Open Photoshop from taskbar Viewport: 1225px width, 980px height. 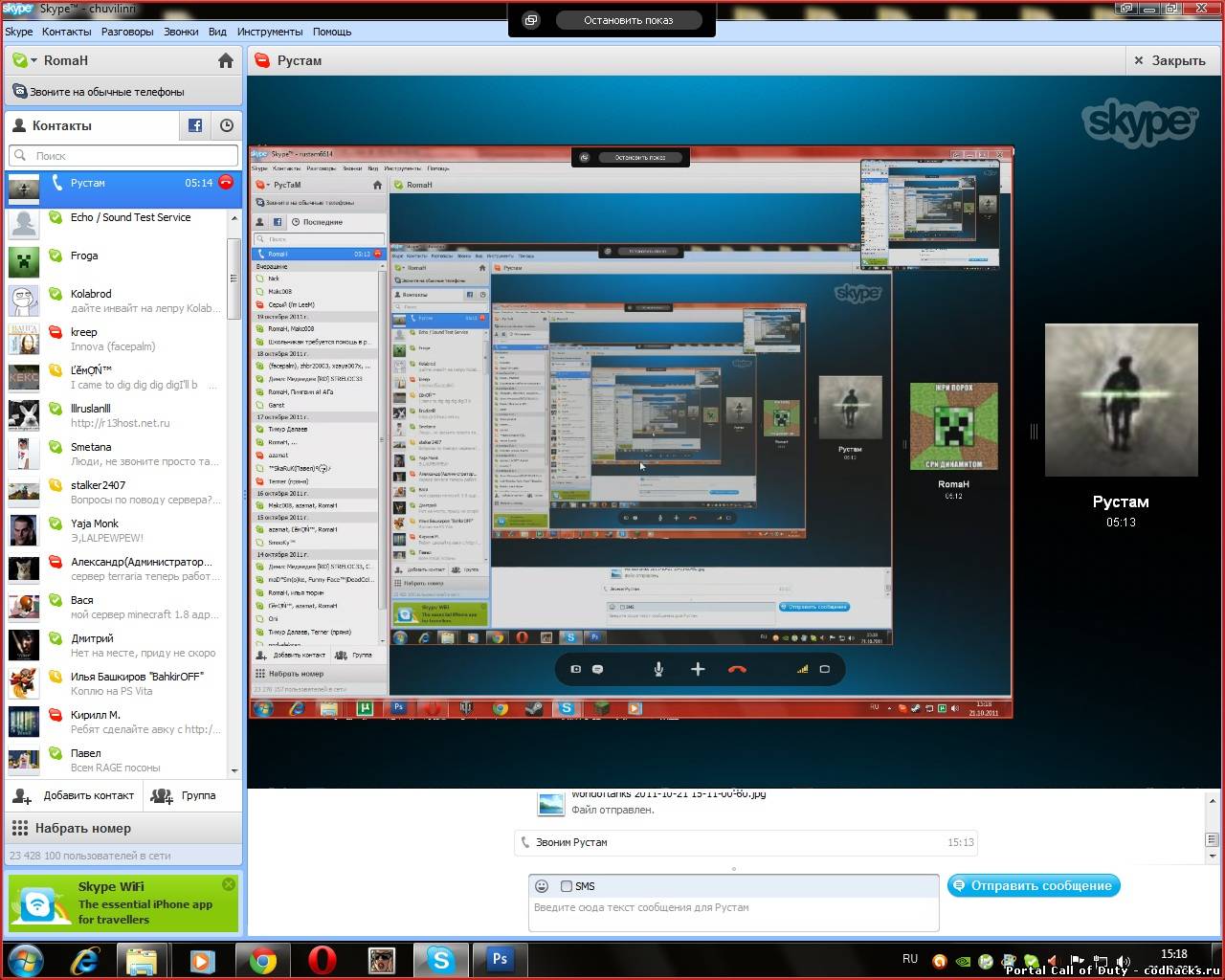pos(500,960)
